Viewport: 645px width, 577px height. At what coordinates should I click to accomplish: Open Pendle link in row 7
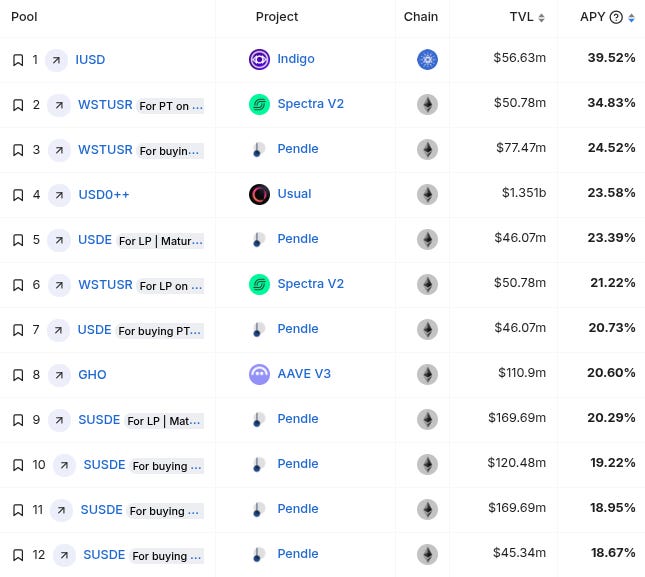298,329
